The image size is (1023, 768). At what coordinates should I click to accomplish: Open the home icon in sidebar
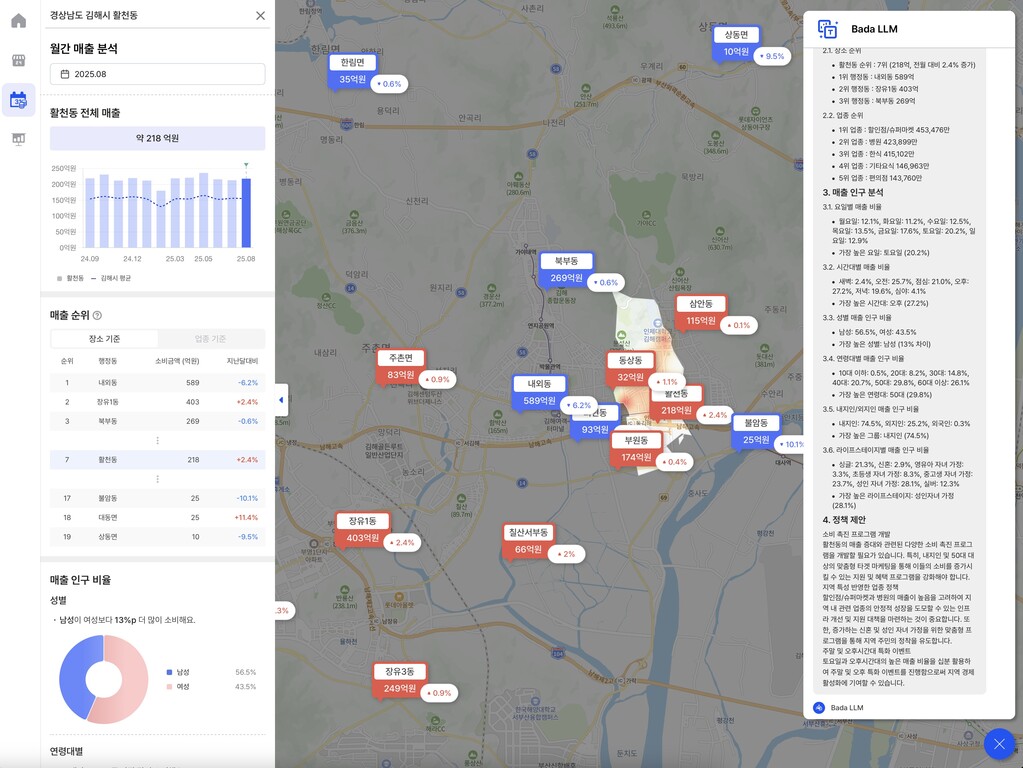[18, 21]
